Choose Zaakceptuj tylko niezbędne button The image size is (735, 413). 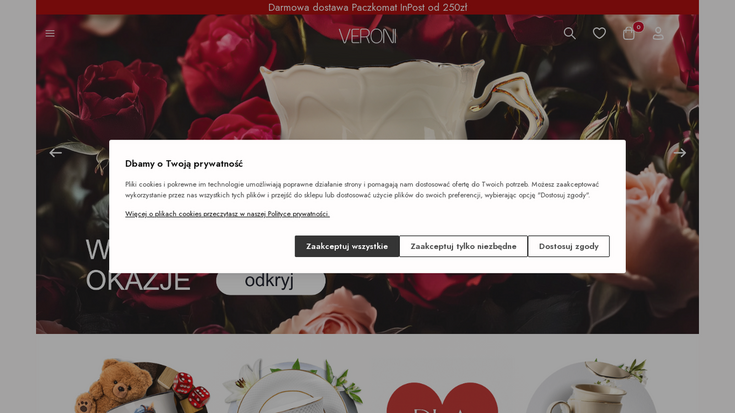[463, 246]
